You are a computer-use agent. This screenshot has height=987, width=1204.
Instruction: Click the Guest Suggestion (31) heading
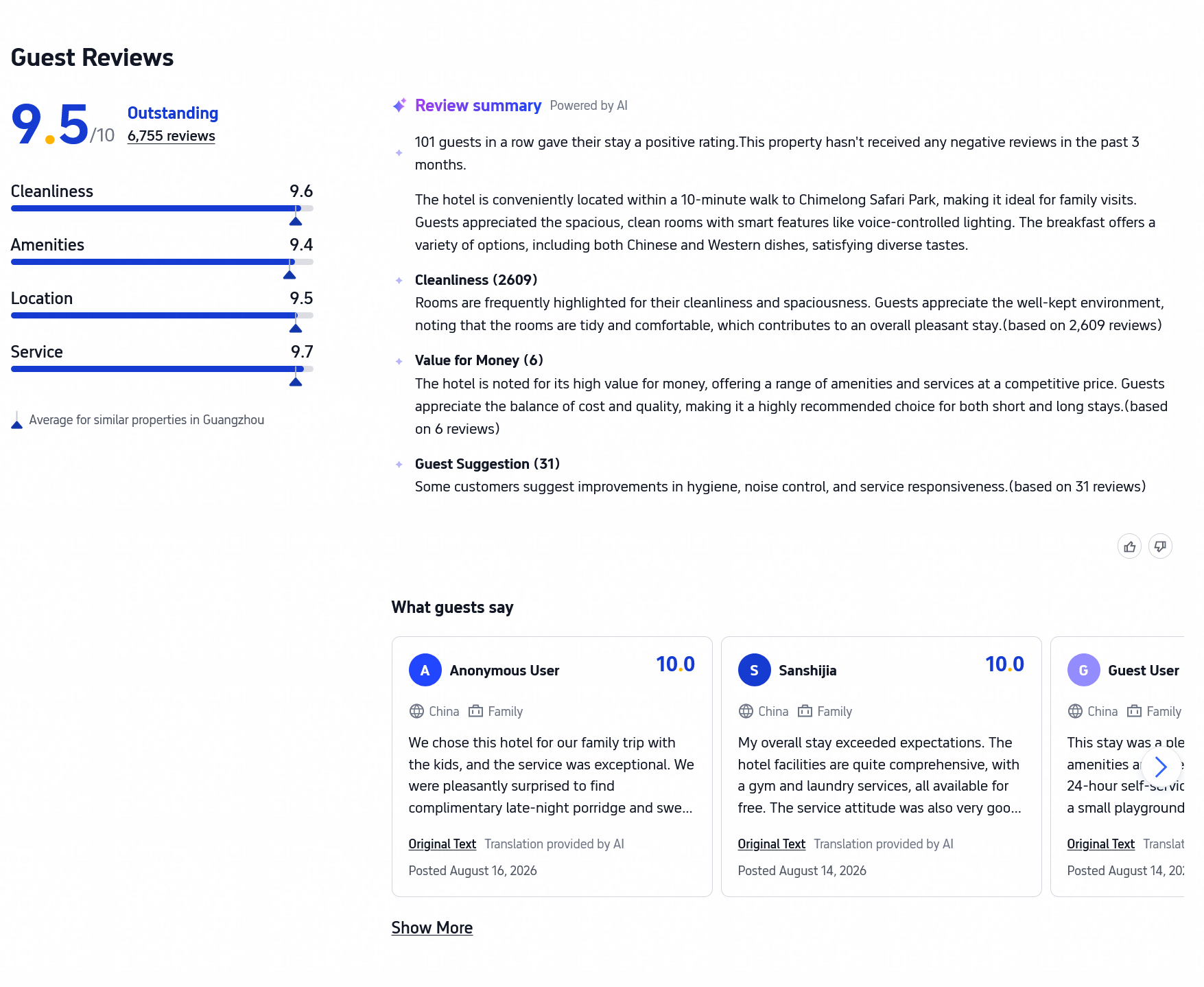[x=487, y=464]
